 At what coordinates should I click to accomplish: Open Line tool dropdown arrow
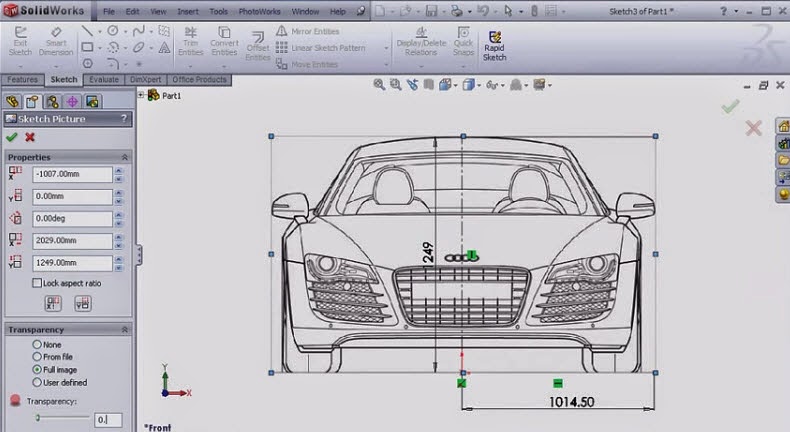click(100, 32)
